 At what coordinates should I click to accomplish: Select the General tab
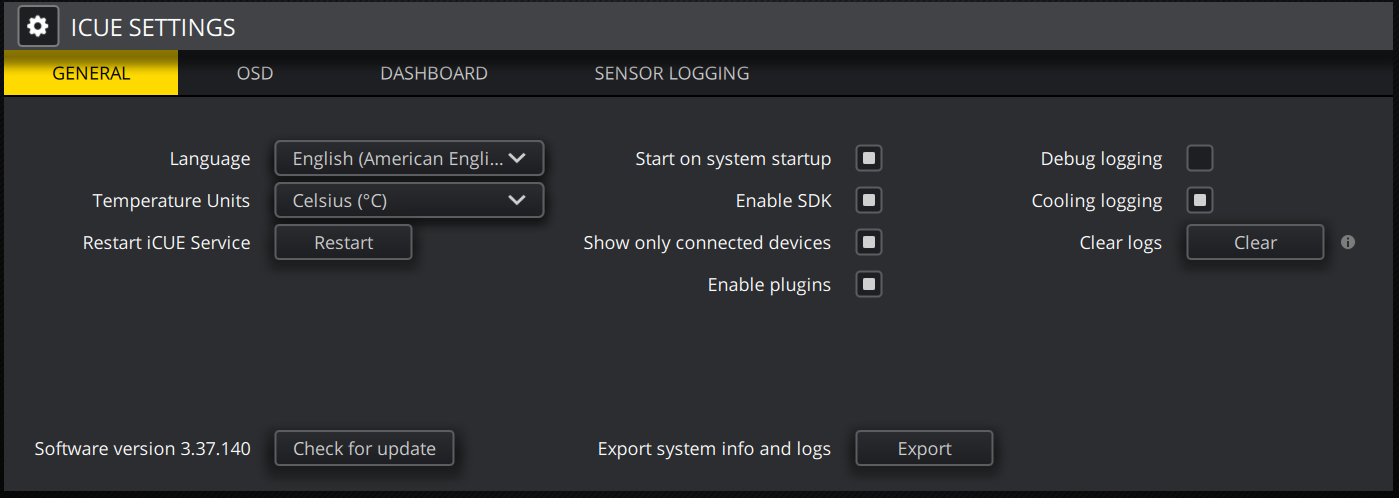tap(91, 73)
